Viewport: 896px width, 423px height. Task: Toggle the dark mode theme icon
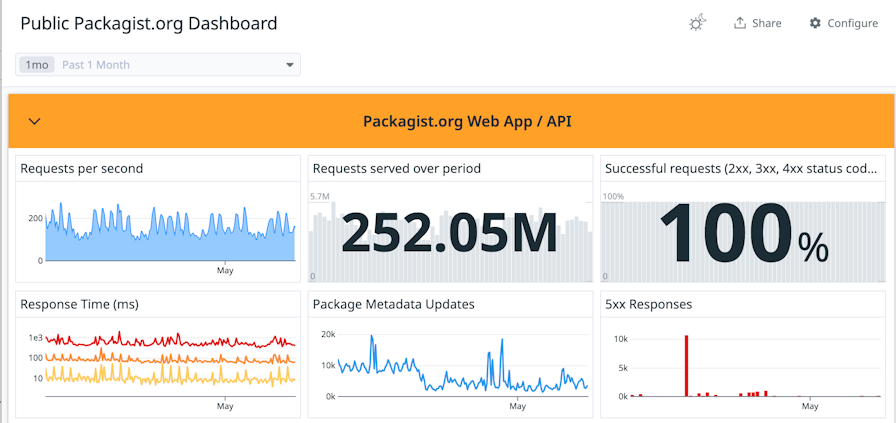[698, 23]
